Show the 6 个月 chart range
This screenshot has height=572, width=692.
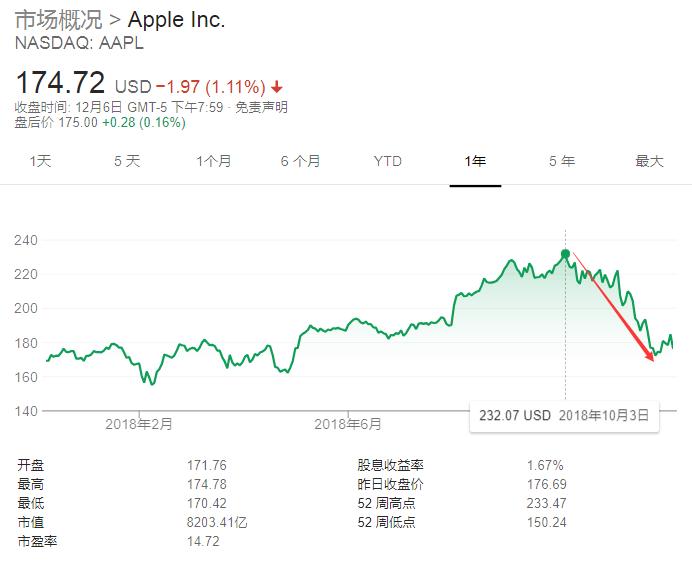tap(300, 161)
